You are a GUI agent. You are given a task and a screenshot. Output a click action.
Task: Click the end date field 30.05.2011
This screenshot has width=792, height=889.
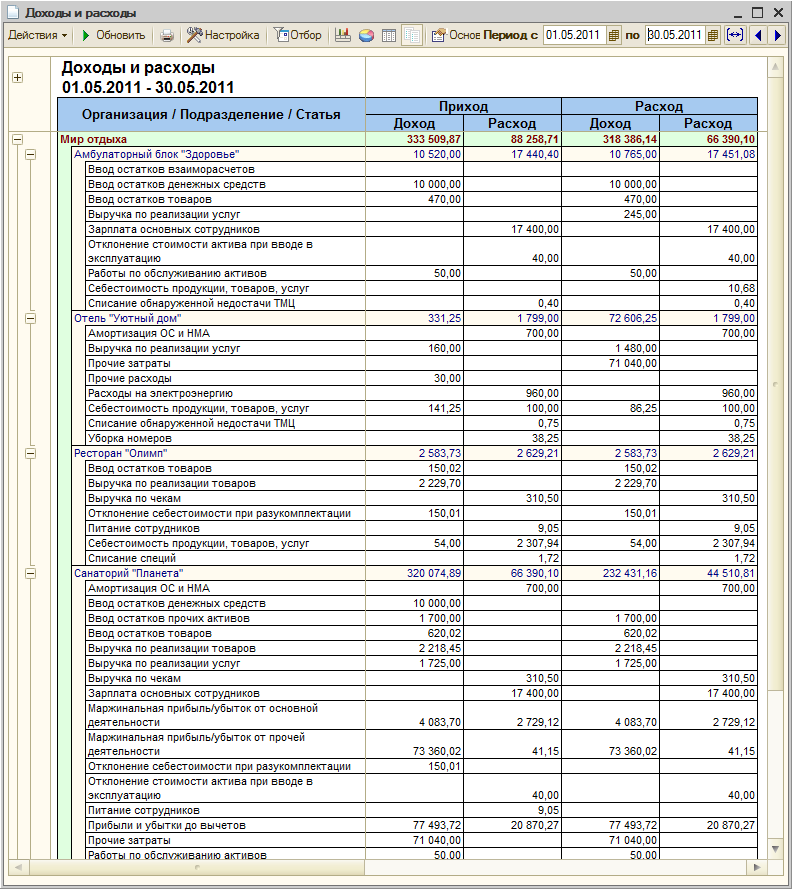675,35
